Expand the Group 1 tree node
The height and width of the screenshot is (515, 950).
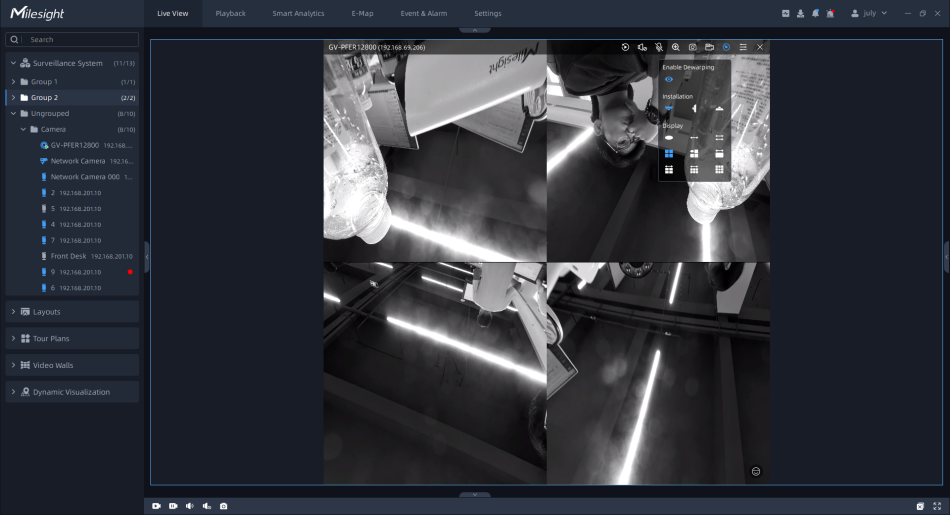(13, 81)
